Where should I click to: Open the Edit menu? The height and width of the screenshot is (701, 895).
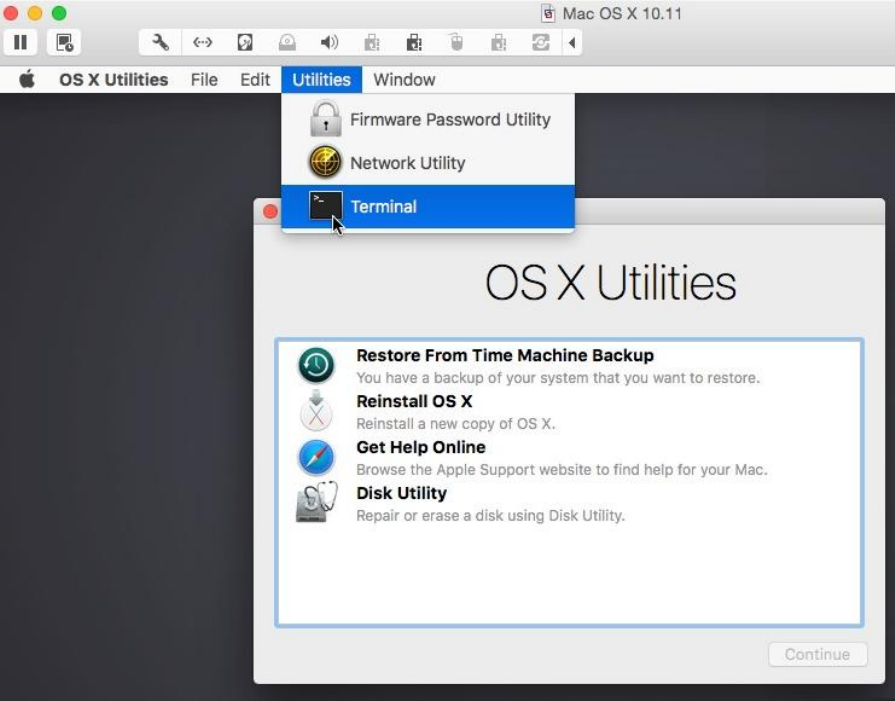(255, 79)
